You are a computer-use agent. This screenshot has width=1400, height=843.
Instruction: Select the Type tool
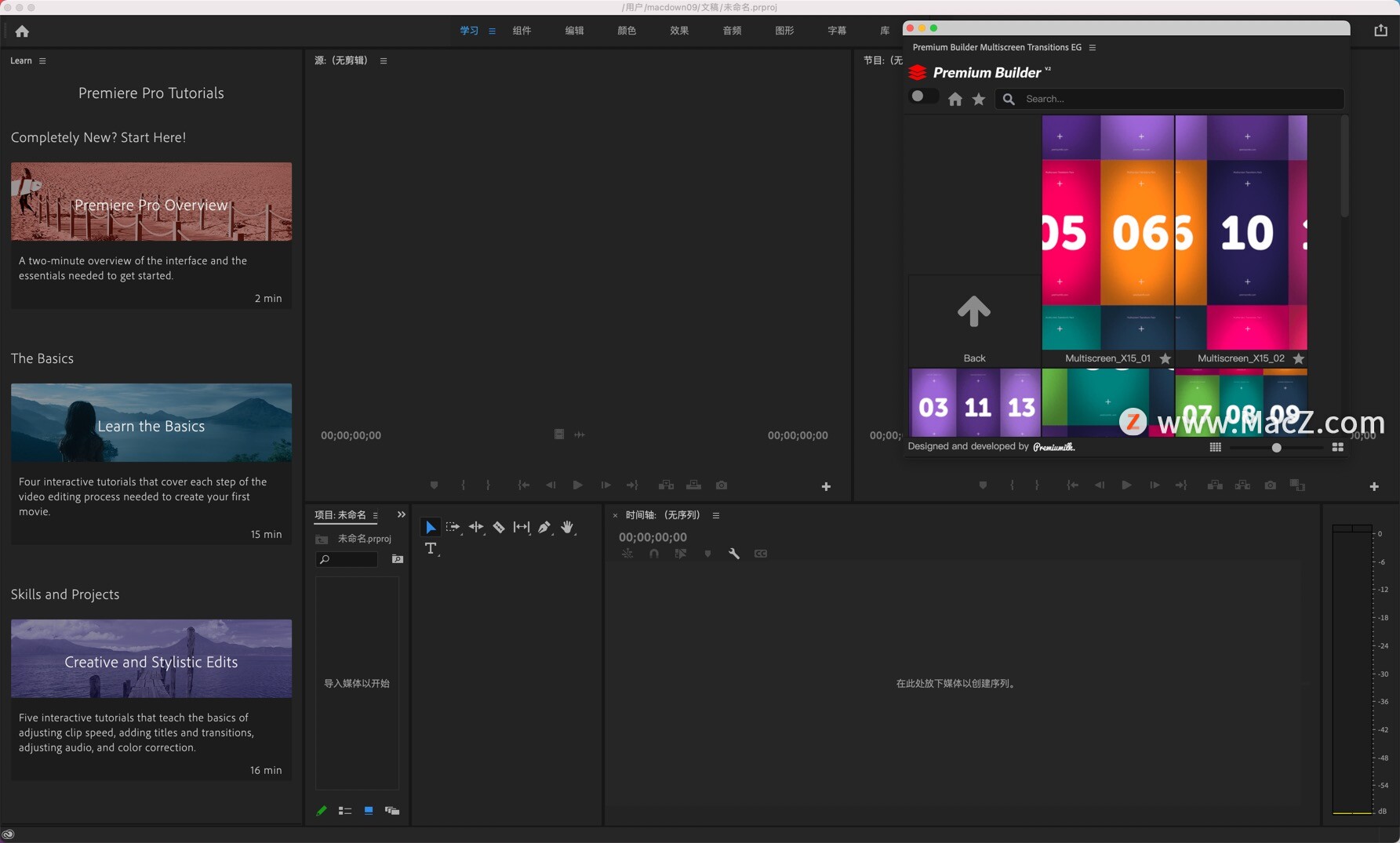tap(431, 548)
